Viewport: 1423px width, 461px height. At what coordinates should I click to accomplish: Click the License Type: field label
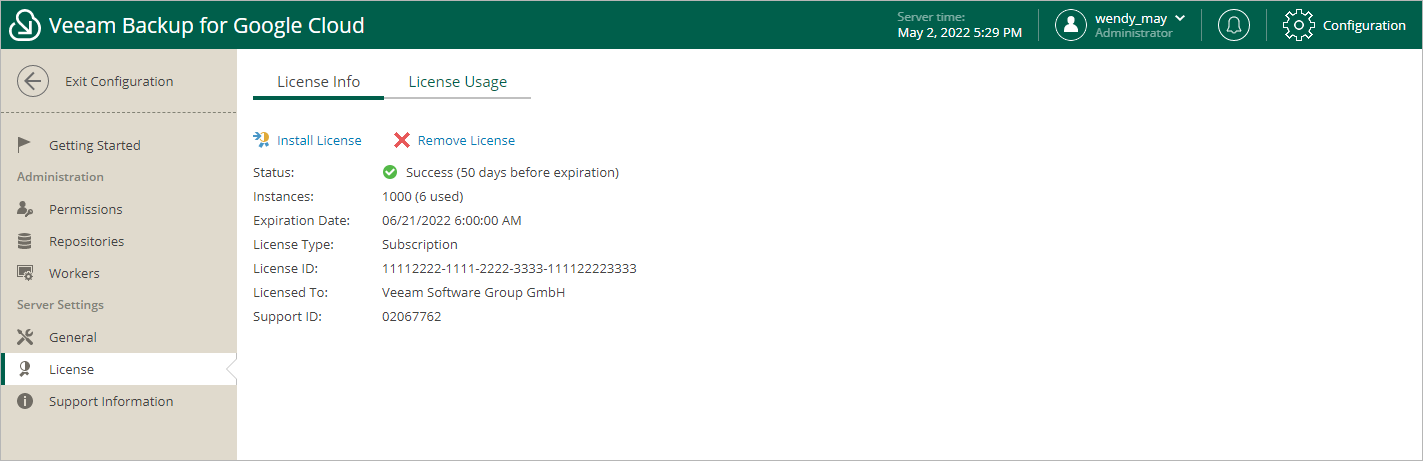pos(293,244)
